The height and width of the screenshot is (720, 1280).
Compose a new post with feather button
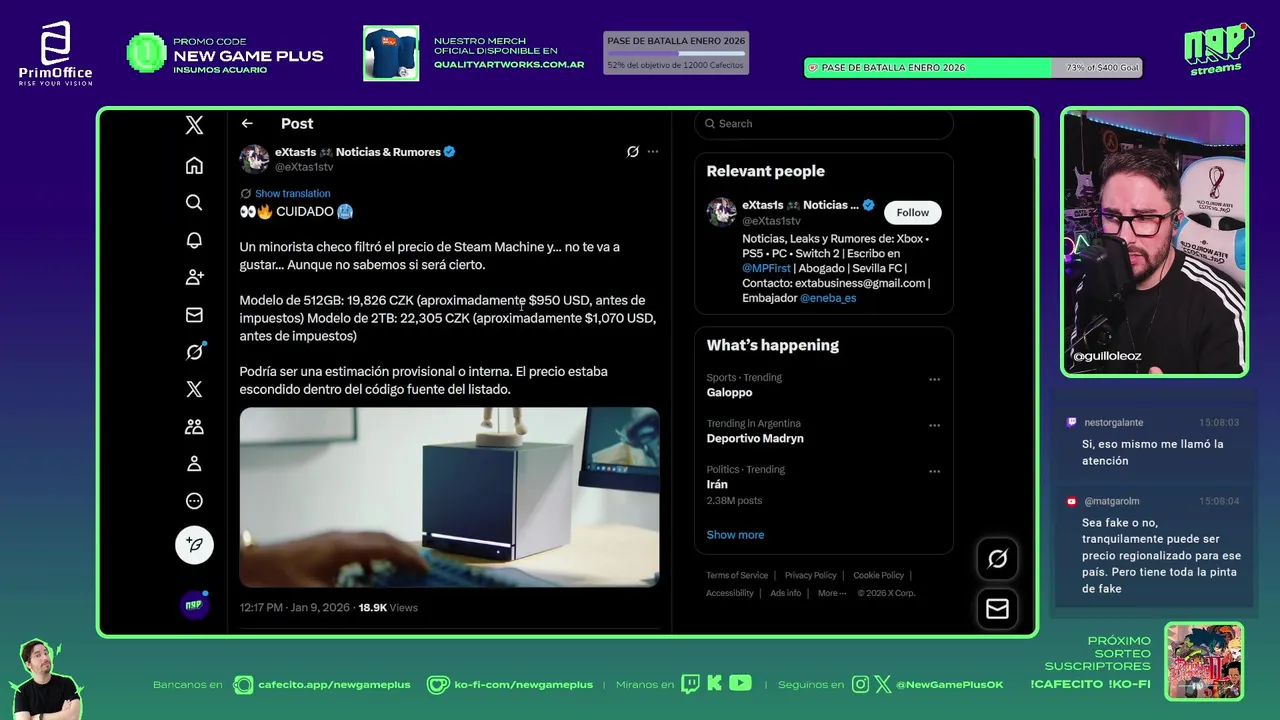click(194, 545)
